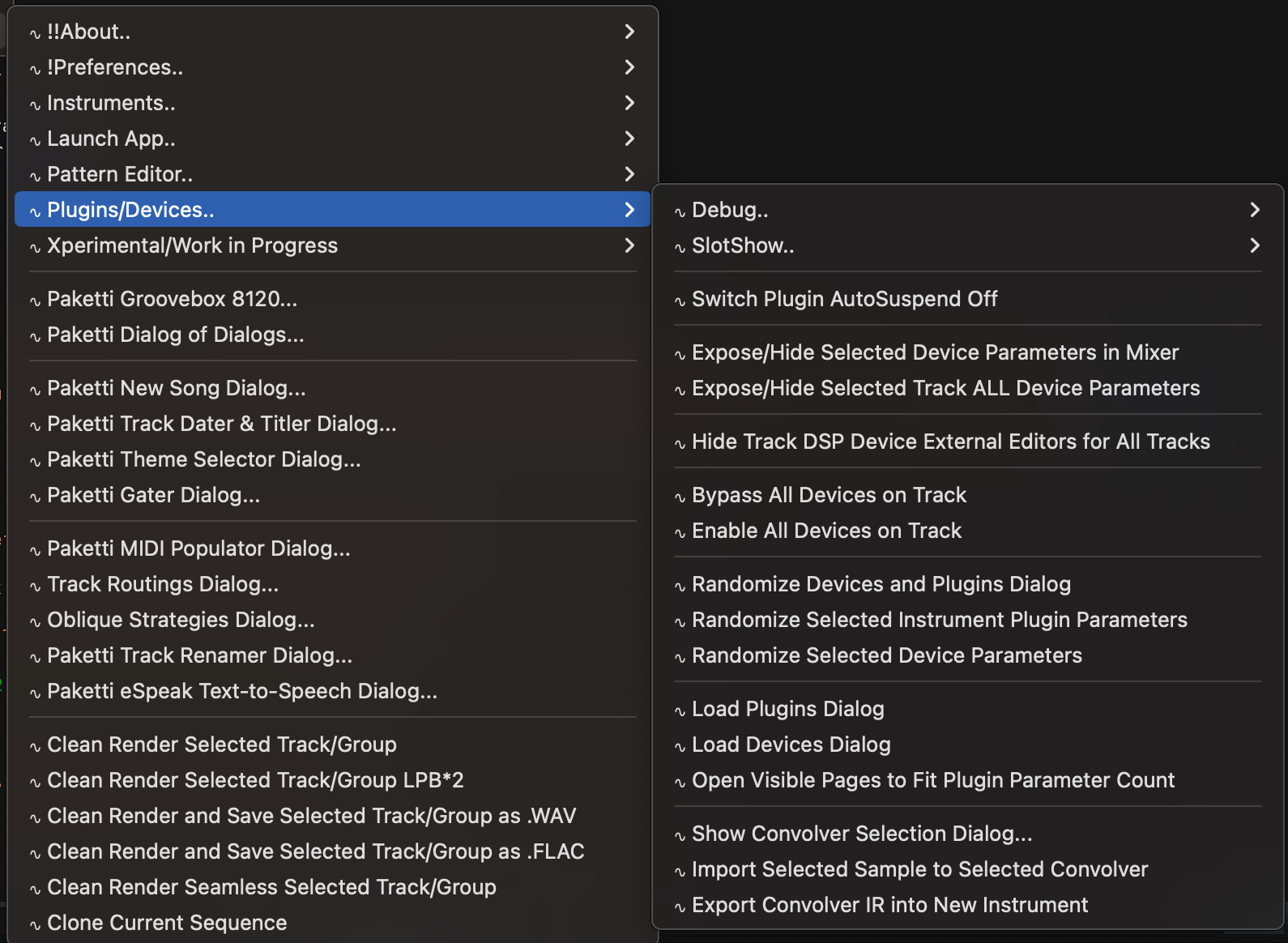This screenshot has width=1288, height=943.
Task: Select Bypass All Devices on Track
Action: (829, 495)
